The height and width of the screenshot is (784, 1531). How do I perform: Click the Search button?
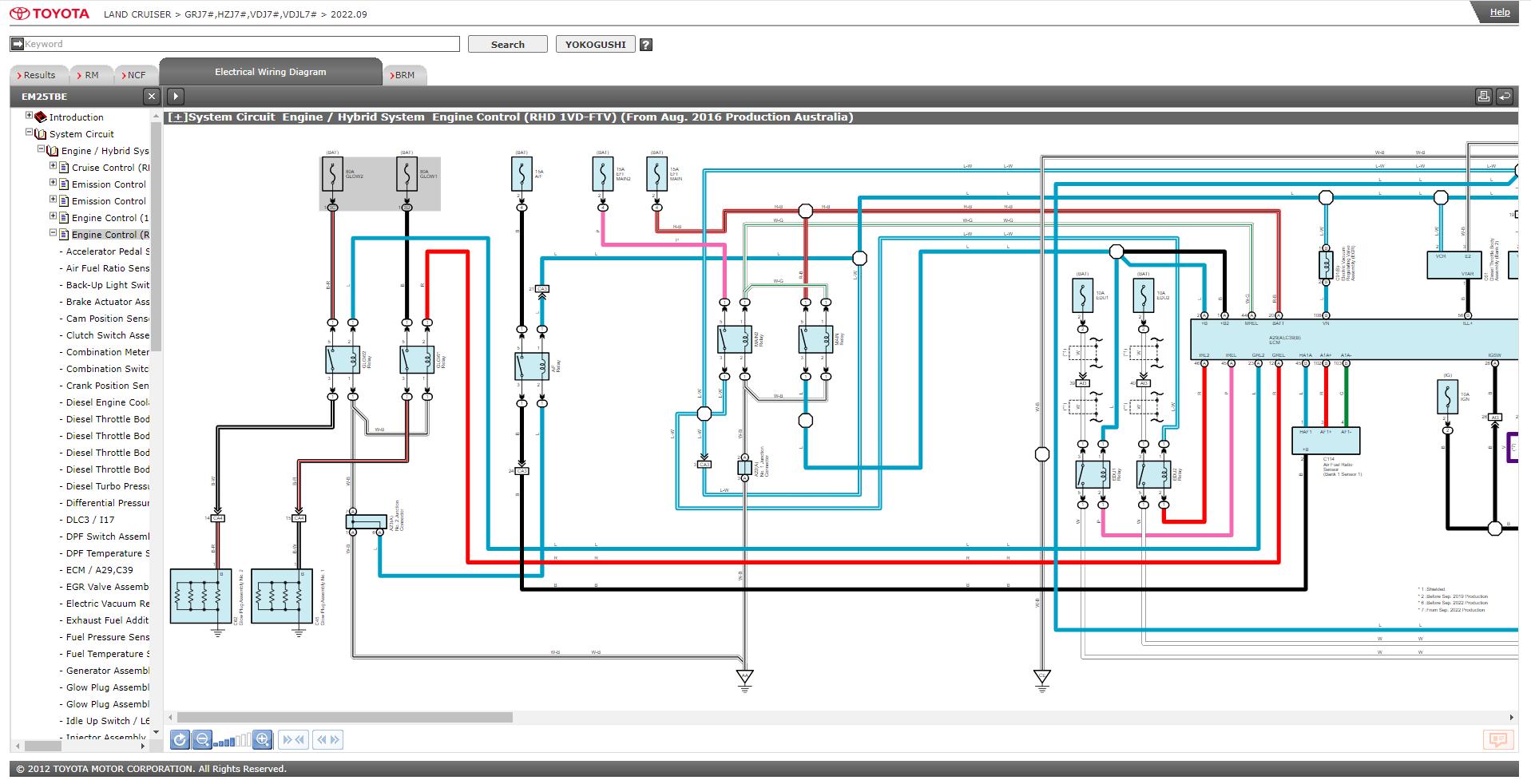[508, 45]
